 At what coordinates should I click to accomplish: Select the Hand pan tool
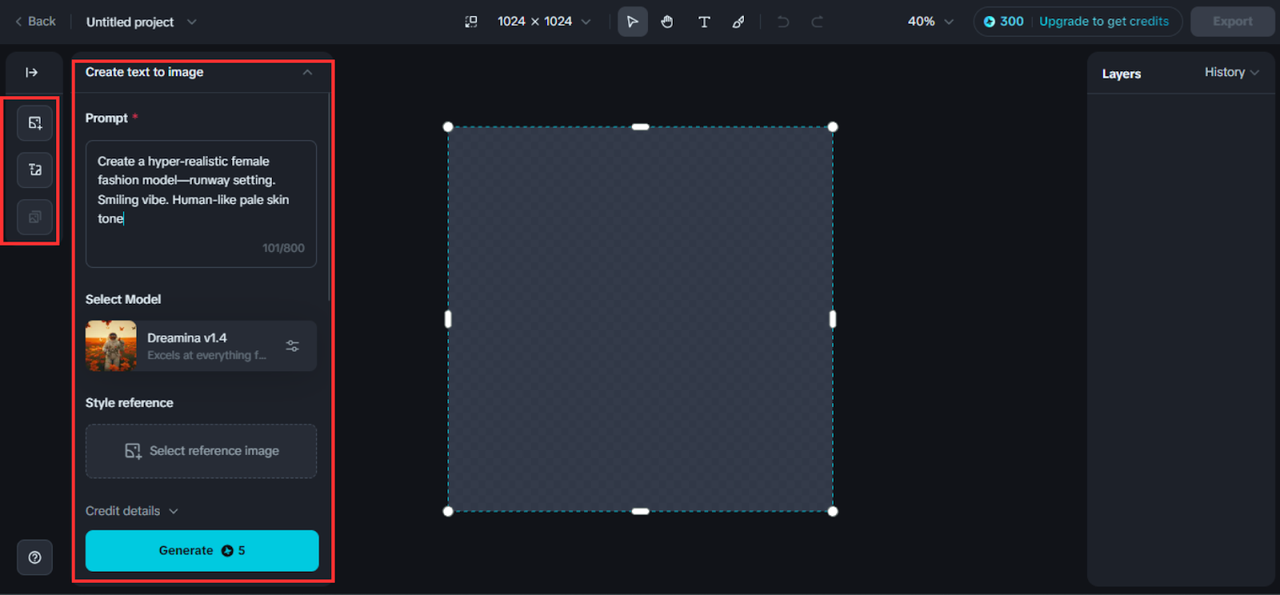point(667,21)
